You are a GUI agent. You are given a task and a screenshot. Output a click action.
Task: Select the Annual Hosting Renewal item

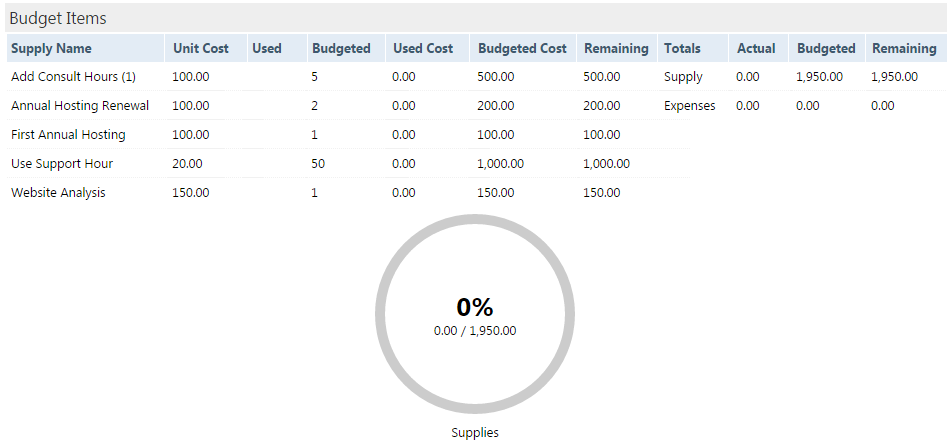click(x=80, y=106)
